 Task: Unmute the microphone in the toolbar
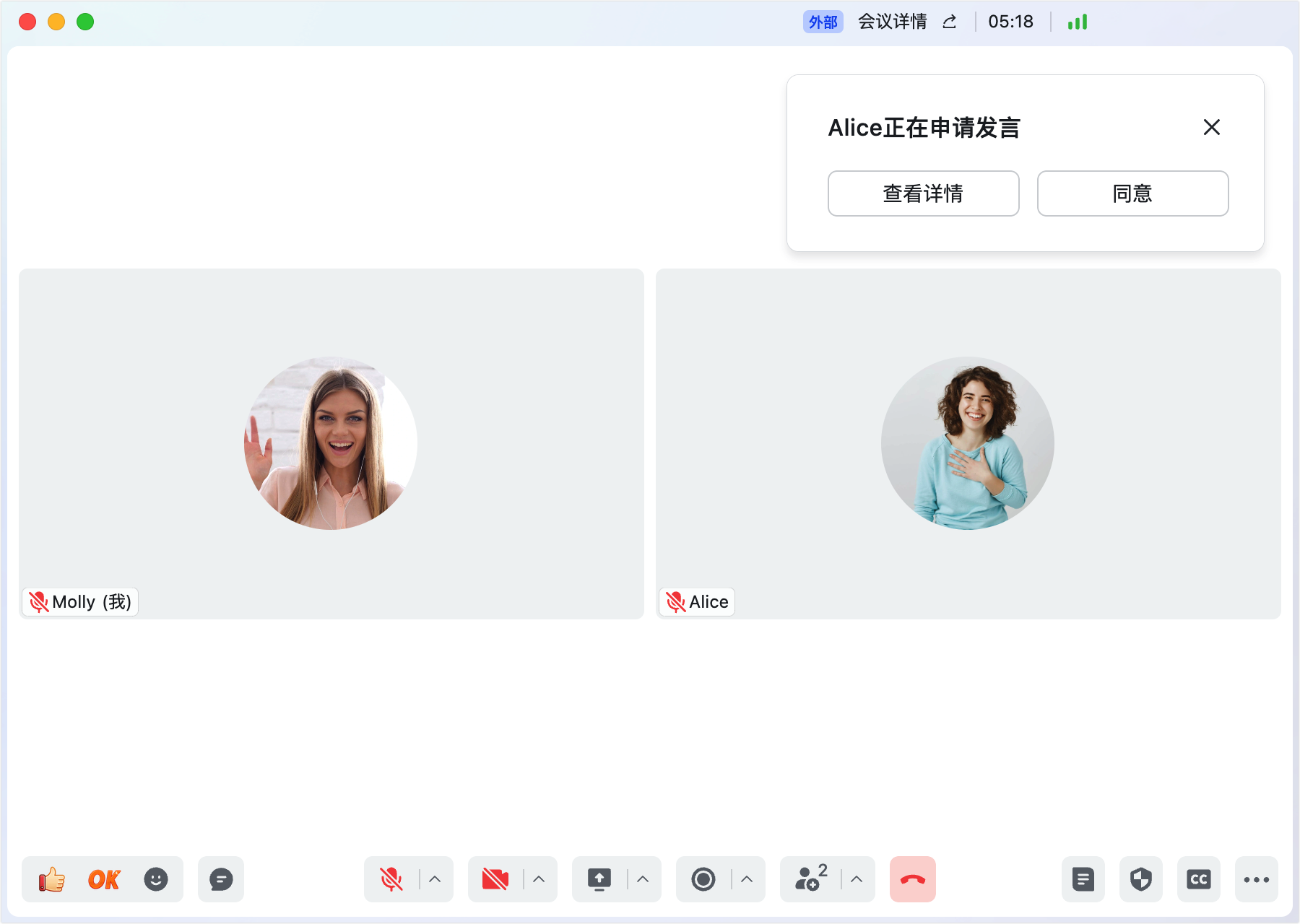tap(391, 879)
